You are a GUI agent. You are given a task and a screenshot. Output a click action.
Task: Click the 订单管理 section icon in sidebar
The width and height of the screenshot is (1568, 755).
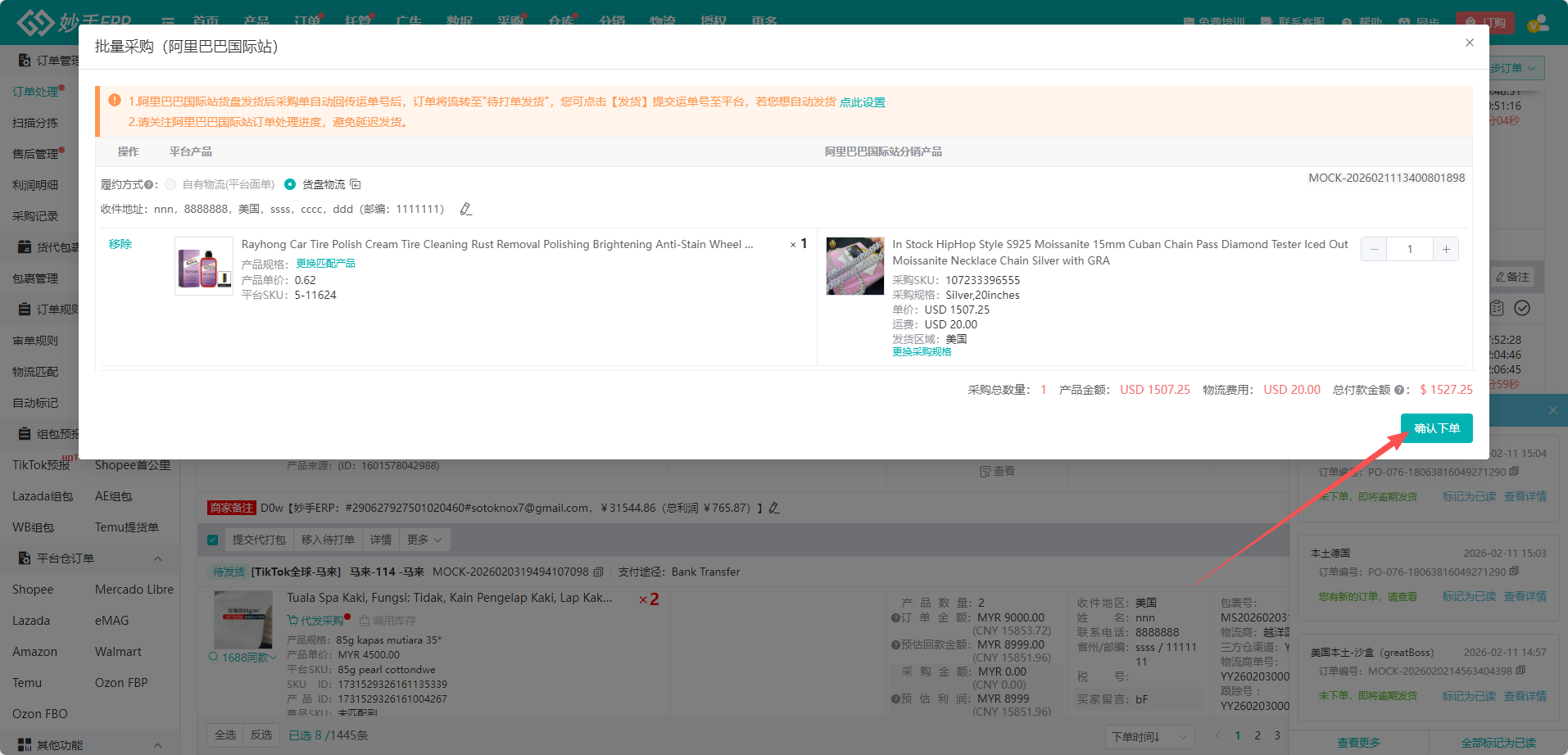point(25,61)
